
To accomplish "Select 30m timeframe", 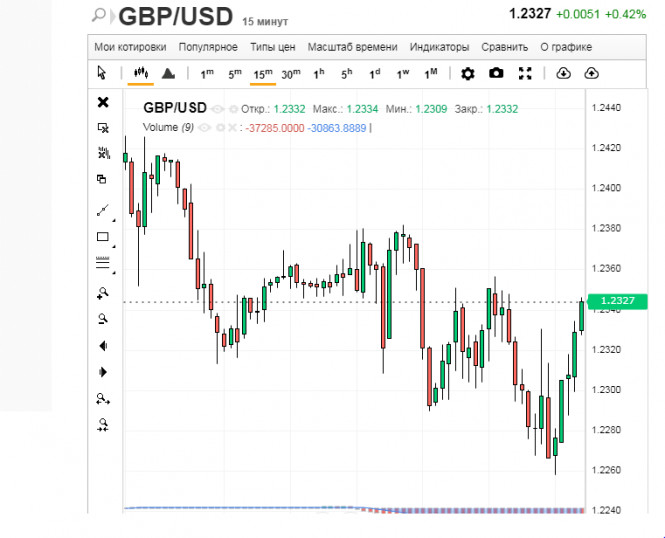I will [x=291, y=74].
